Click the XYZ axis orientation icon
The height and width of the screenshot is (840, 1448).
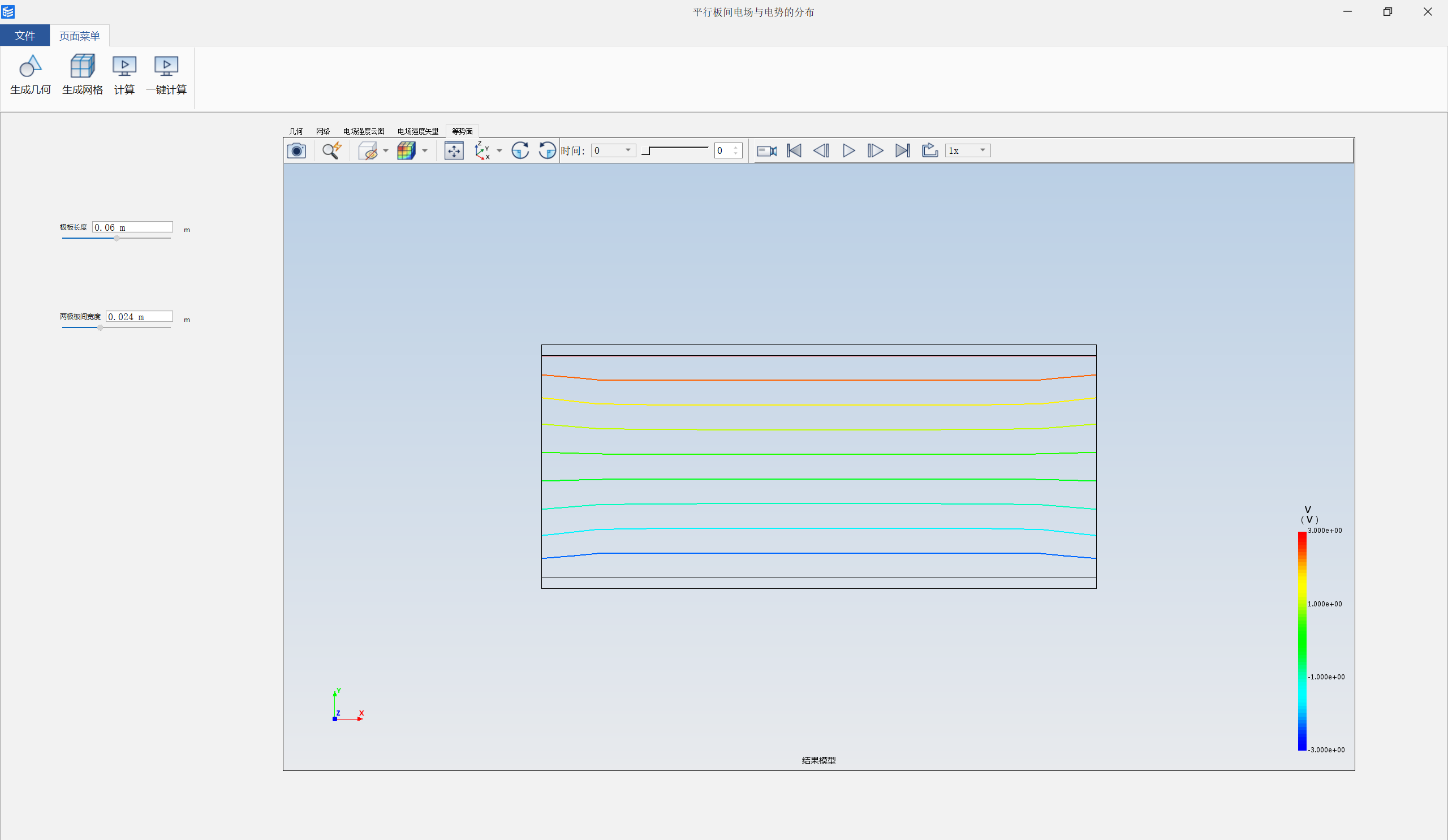click(x=481, y=150)
